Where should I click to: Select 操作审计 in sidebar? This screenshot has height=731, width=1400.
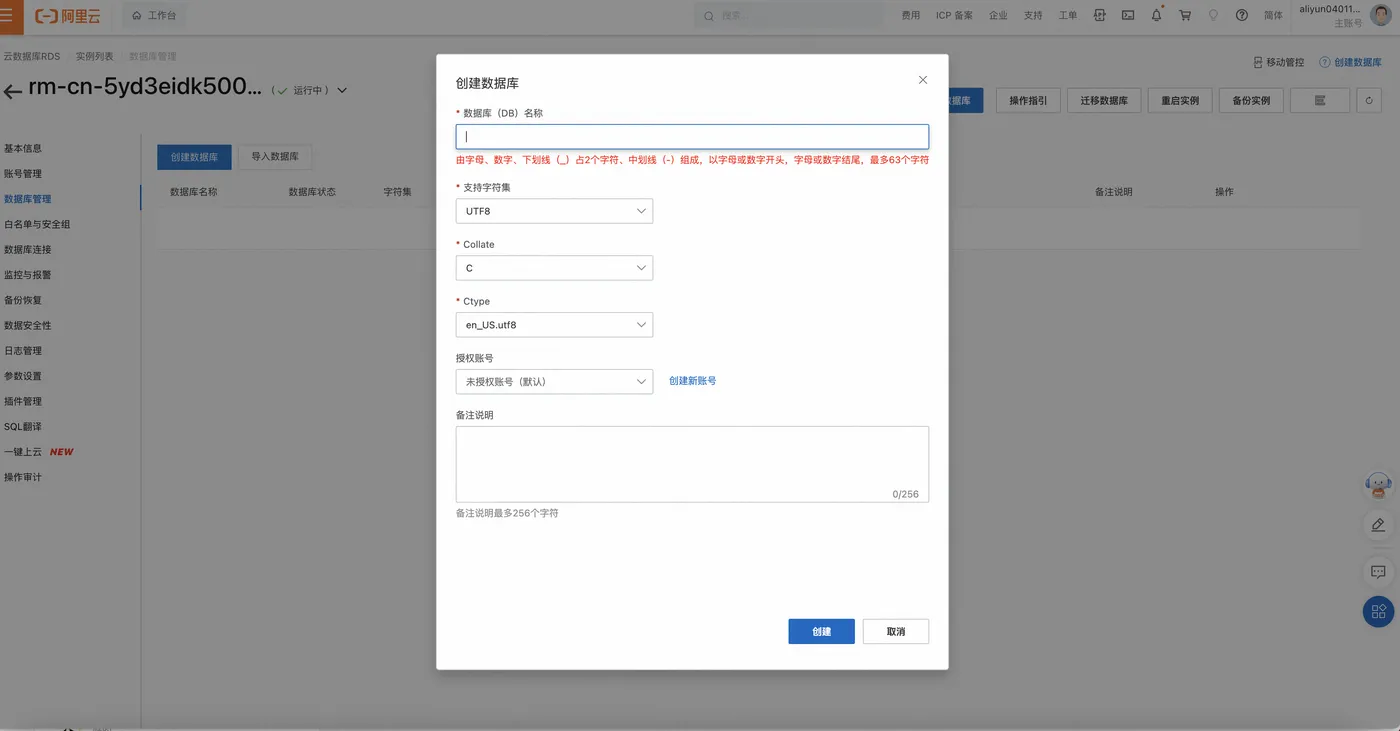click(23, 477)
